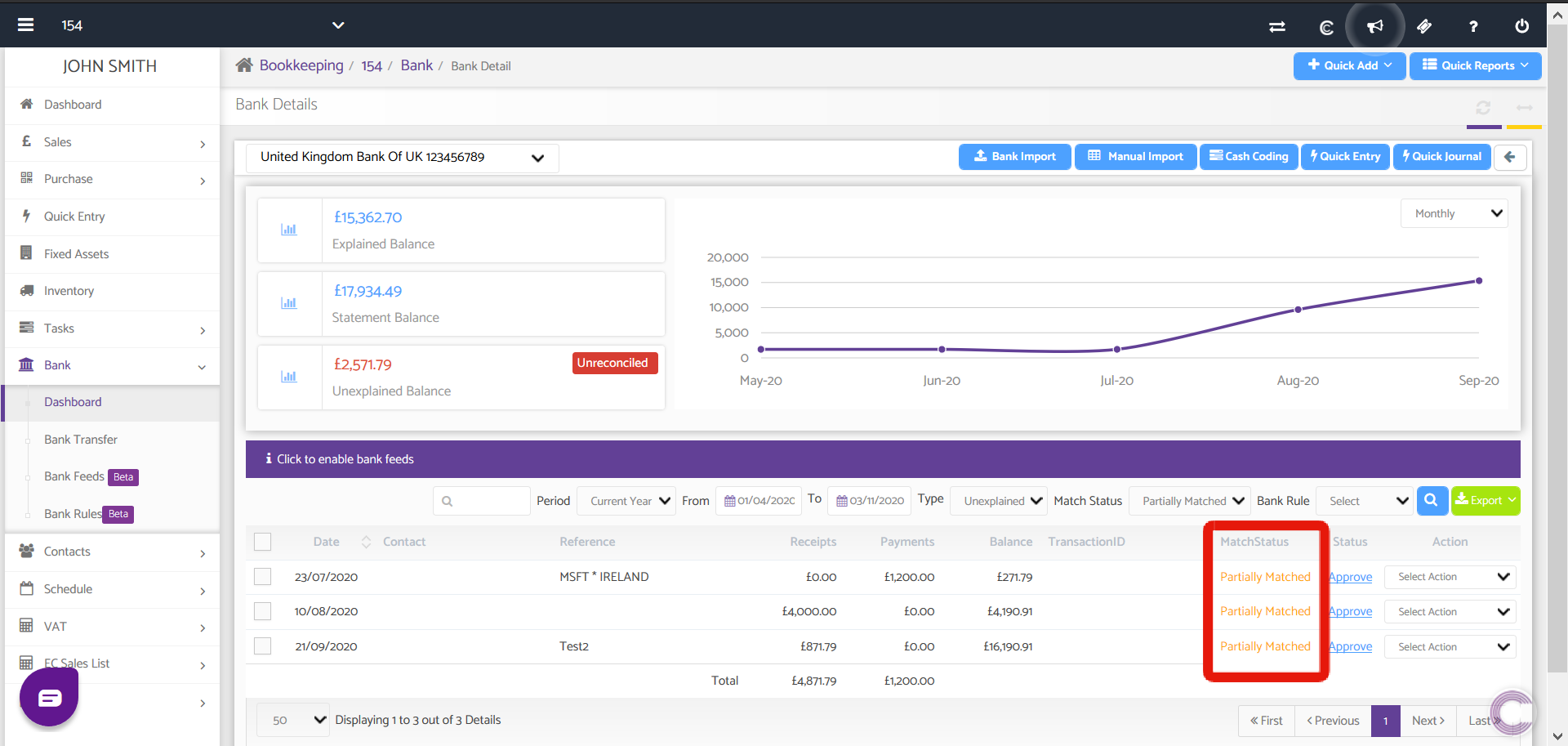Click the transaction search input field
The width and height of the screenshot is (1568, 746).
coord(482,501)
